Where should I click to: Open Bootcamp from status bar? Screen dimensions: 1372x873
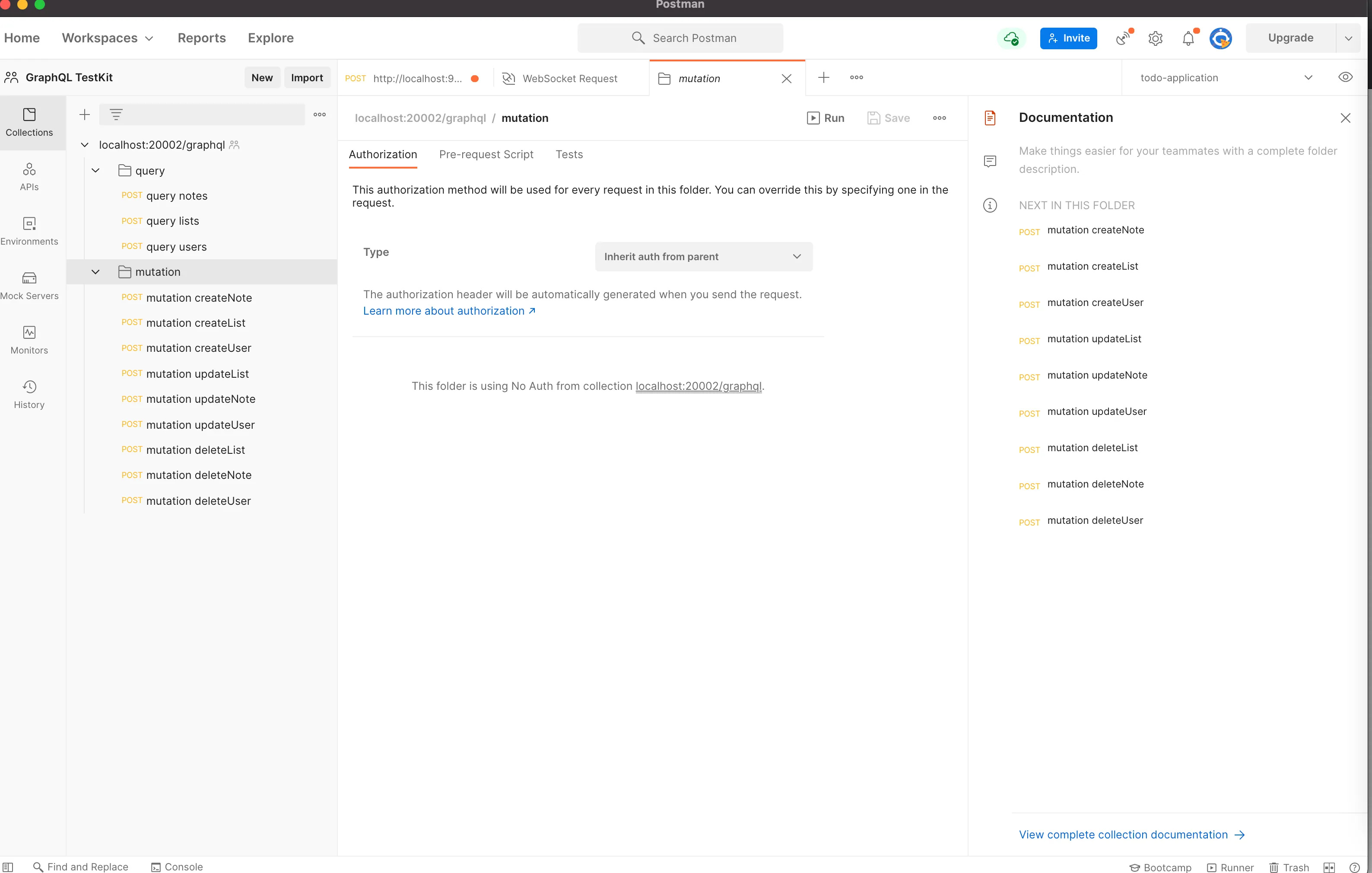[x=1160, y=867]
